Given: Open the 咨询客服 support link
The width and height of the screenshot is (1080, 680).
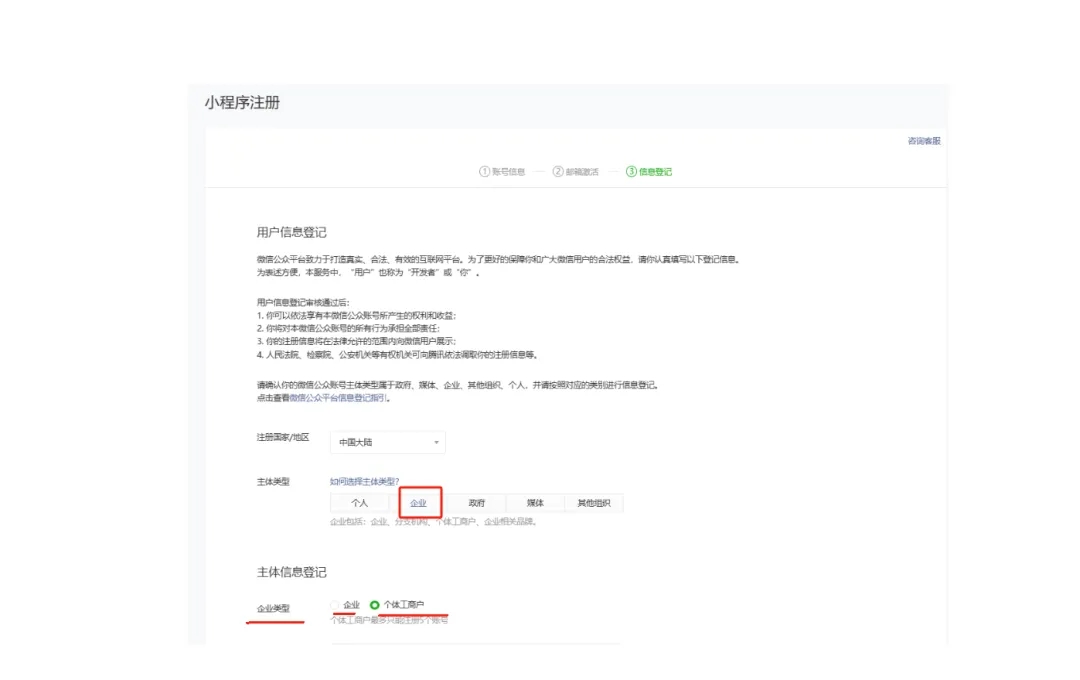Looking at the screenshot, I should click(x=923, y=141).
